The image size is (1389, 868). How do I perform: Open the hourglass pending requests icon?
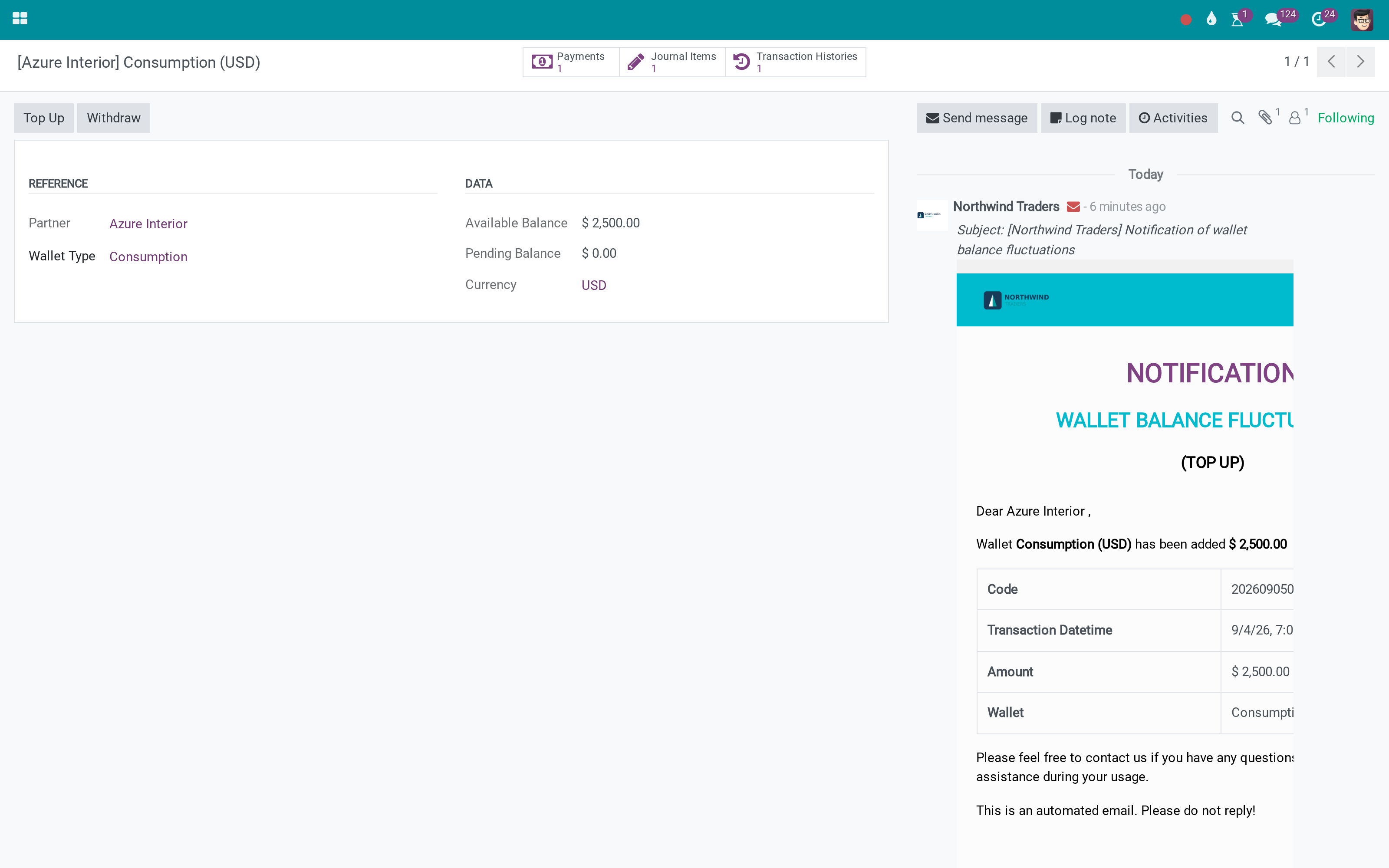click(1237, 20)
